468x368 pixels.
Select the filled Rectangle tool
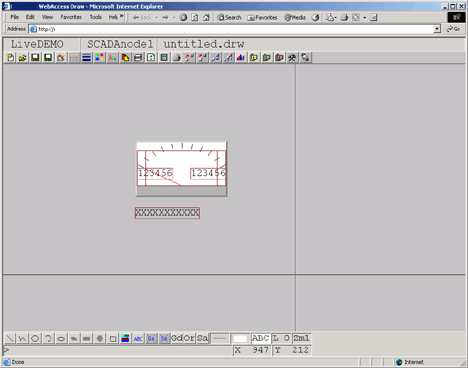[87, 339]
